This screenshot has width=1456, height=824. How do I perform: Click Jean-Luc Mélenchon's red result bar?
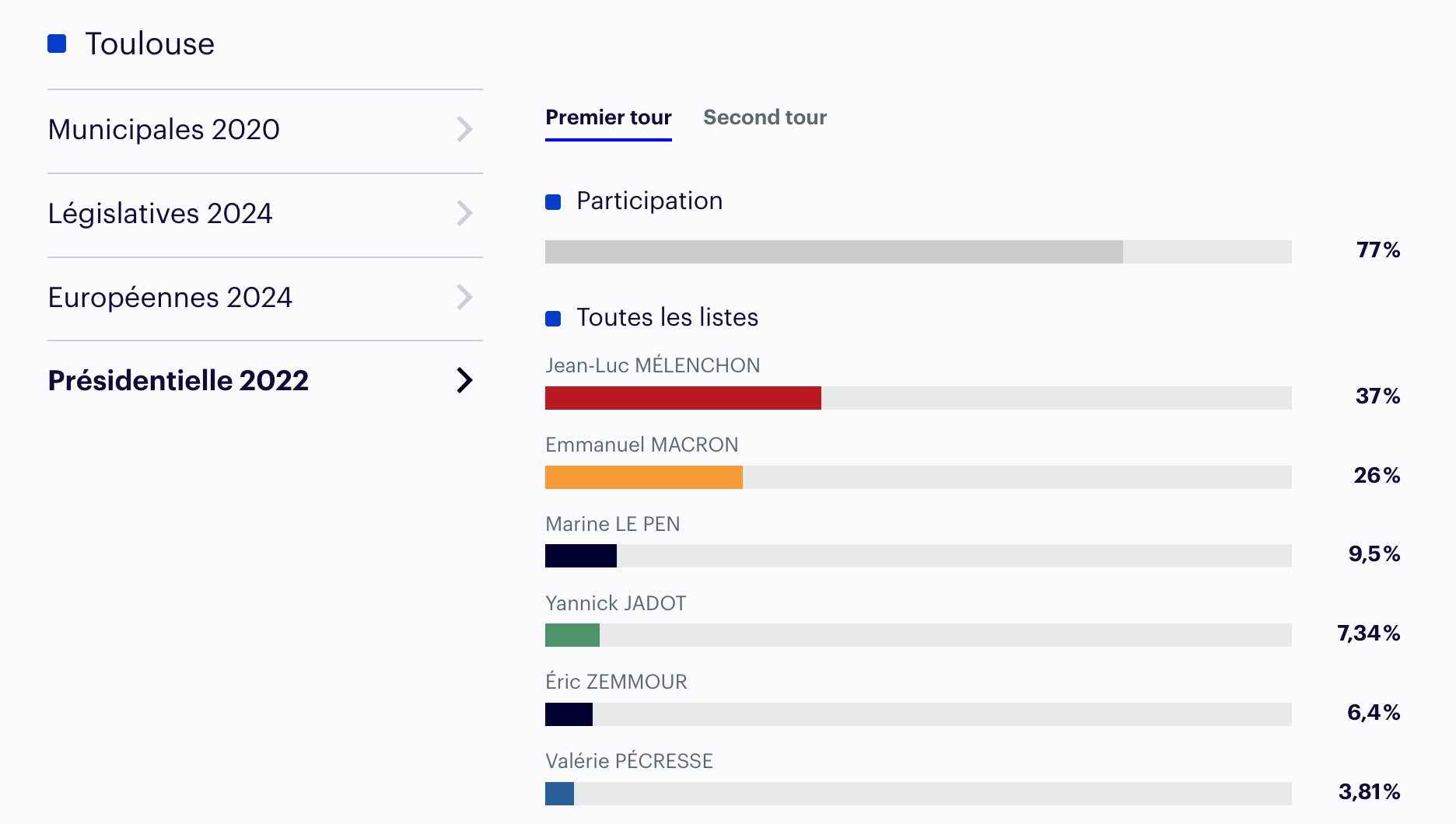tap(683, 398)
